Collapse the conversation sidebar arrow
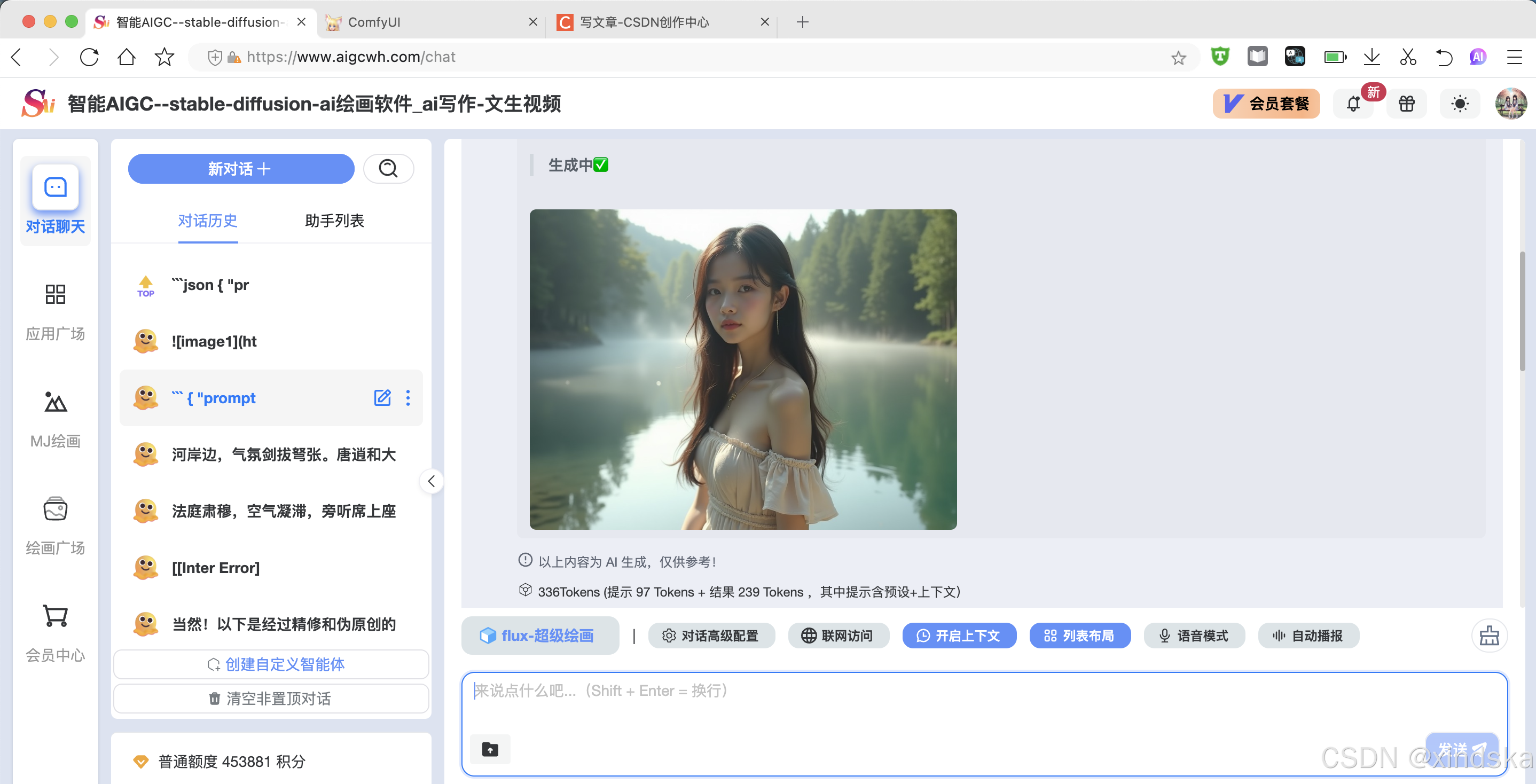This screenshot has height=784, width=1536. click(431, 481)
